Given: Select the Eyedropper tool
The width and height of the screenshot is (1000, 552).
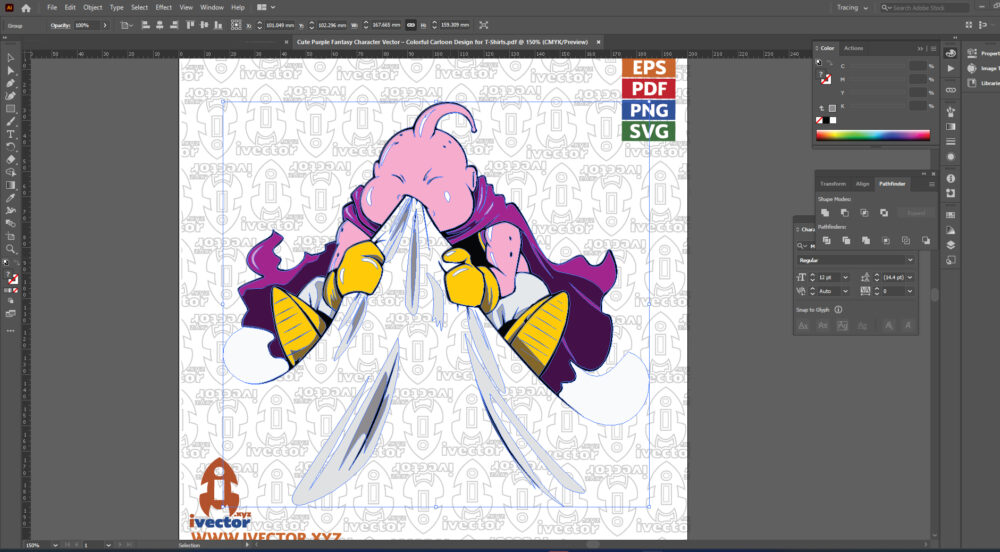Looking at the screenshot, I should pos(11,198).
